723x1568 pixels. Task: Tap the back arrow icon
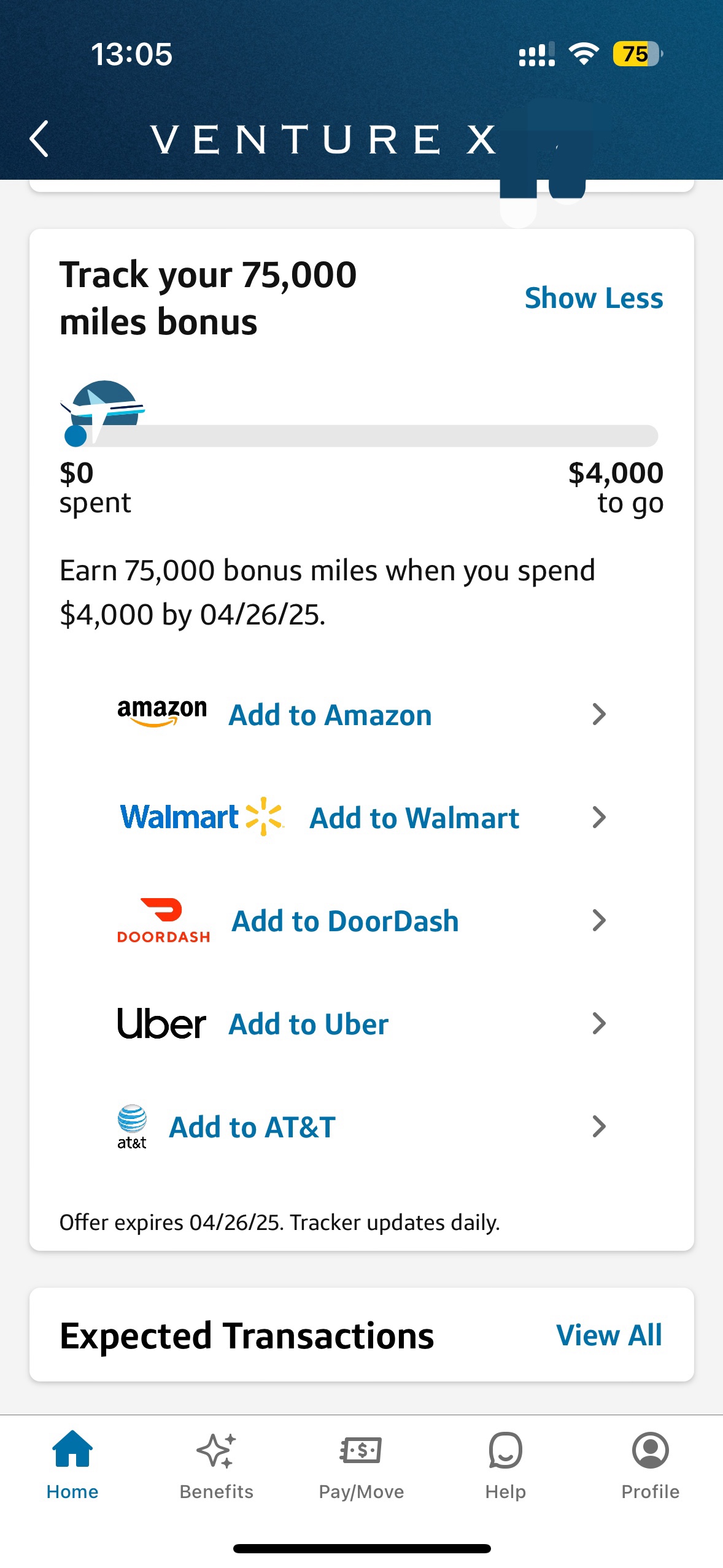coord(39,139)
